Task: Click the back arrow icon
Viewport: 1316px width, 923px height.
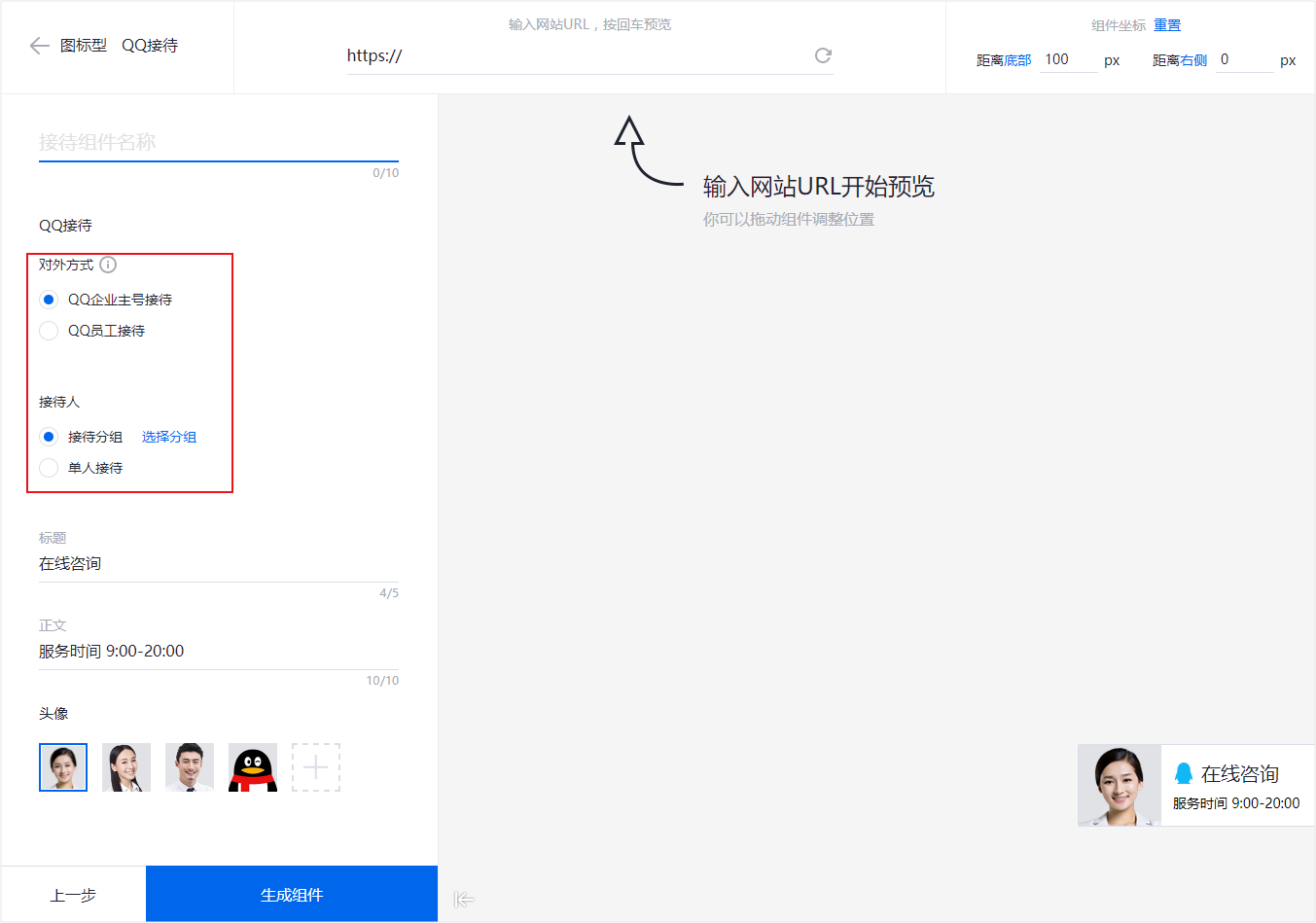Action: coord(39,46)
